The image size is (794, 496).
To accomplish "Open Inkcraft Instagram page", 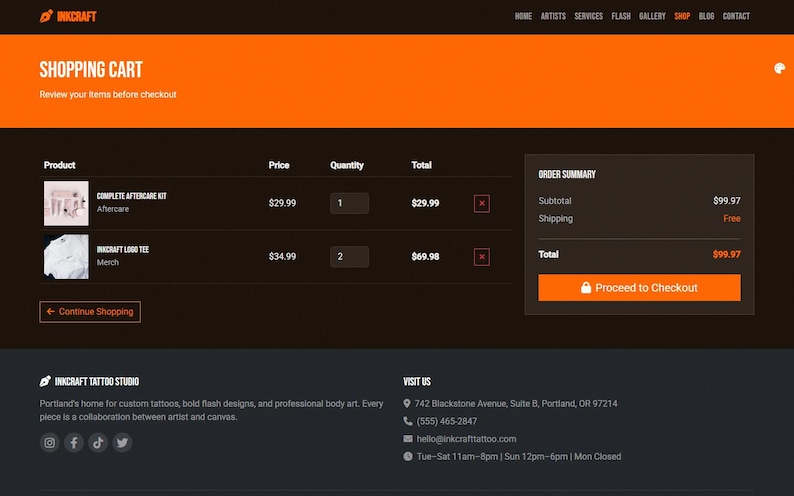I will [x=50, y=443].
